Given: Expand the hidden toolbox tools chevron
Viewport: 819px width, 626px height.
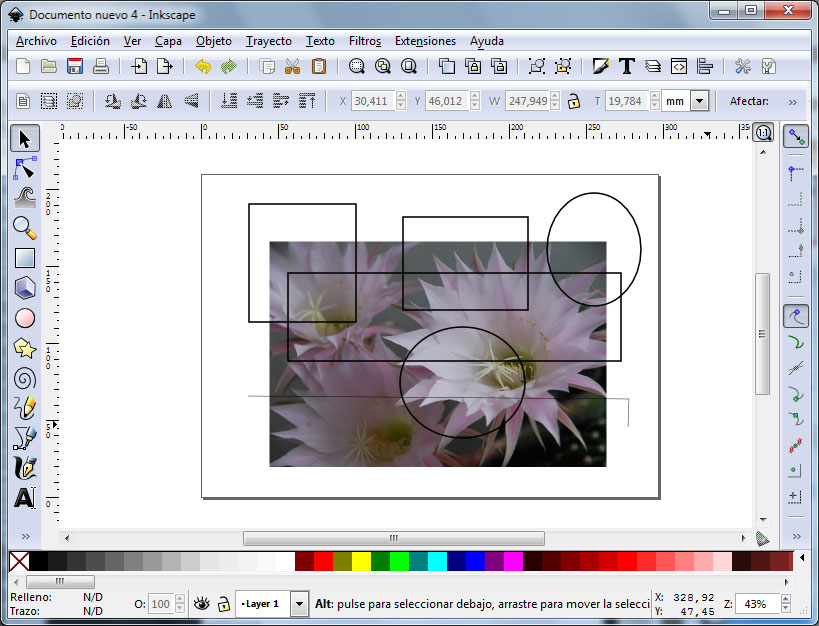Looking at the screenshot, I should [x=25, y=536].
